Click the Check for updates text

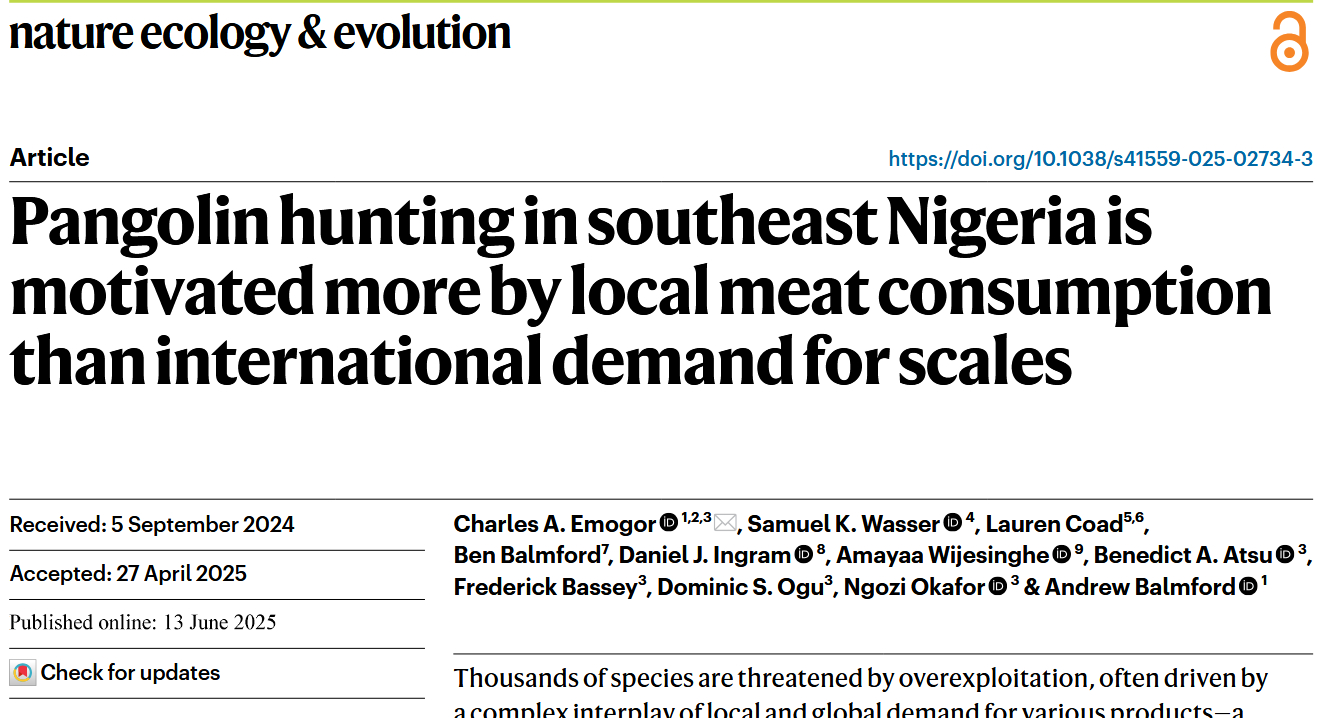point(130,673)
